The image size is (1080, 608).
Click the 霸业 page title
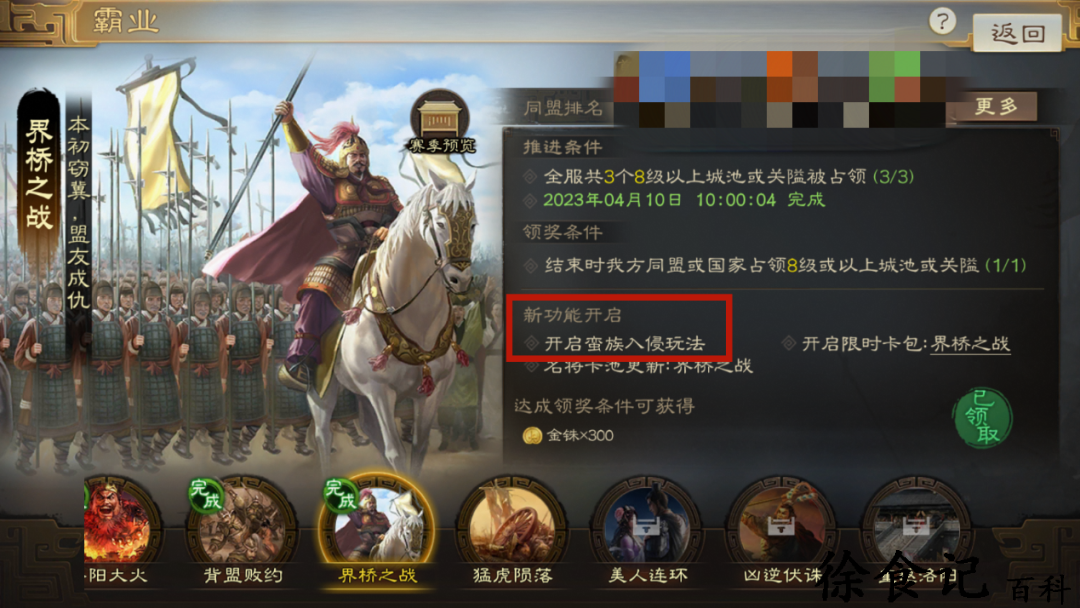125,21
